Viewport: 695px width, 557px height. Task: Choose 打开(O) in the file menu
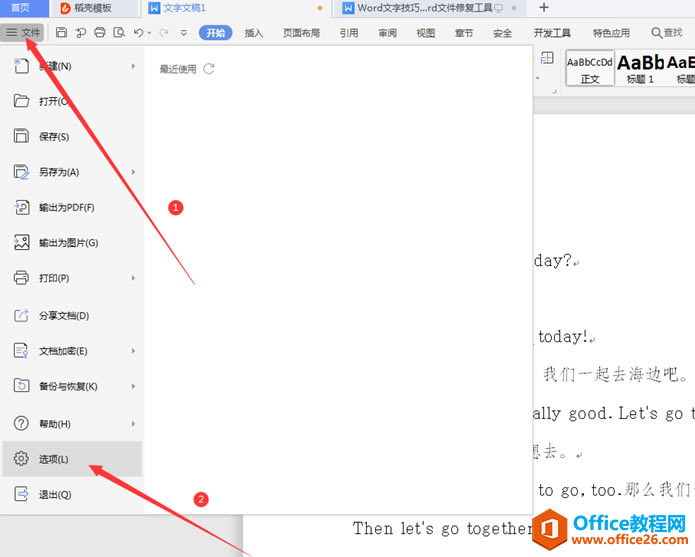click(72, 101)
